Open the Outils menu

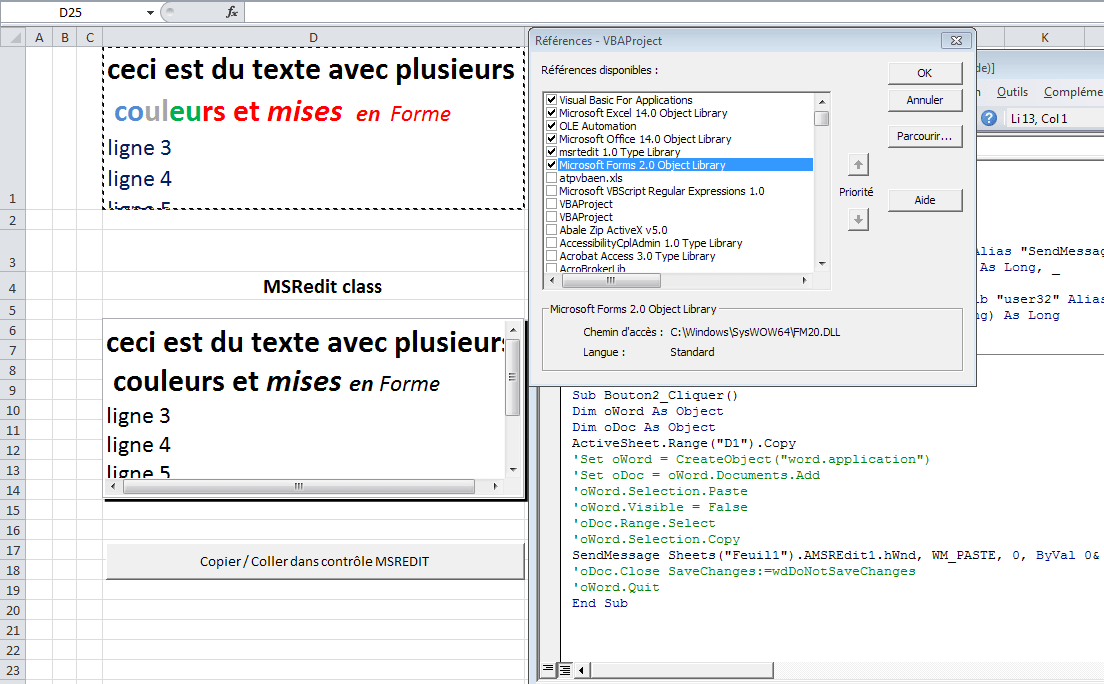click(1012, 90)
